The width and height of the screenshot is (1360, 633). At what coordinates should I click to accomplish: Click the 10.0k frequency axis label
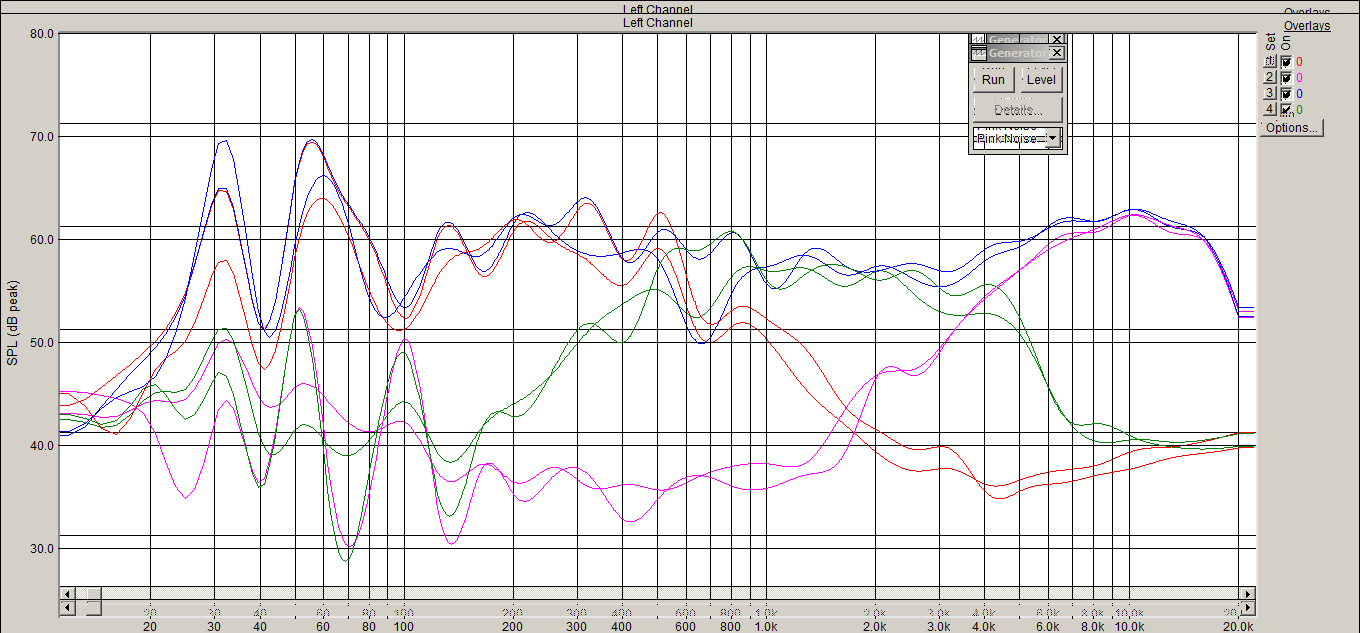(1129, 626)
